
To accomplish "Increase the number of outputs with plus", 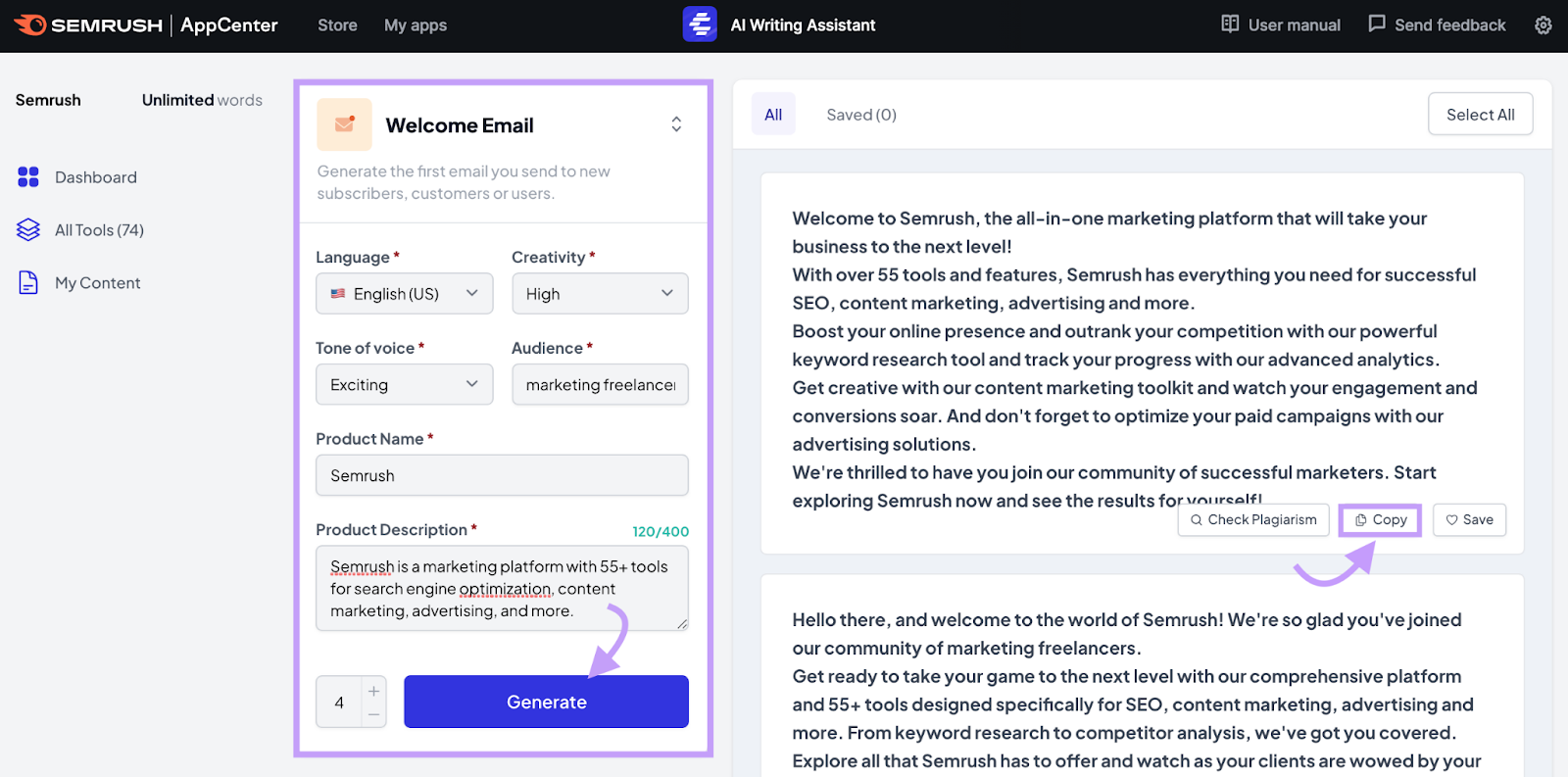I will click(x=374, y=691).
